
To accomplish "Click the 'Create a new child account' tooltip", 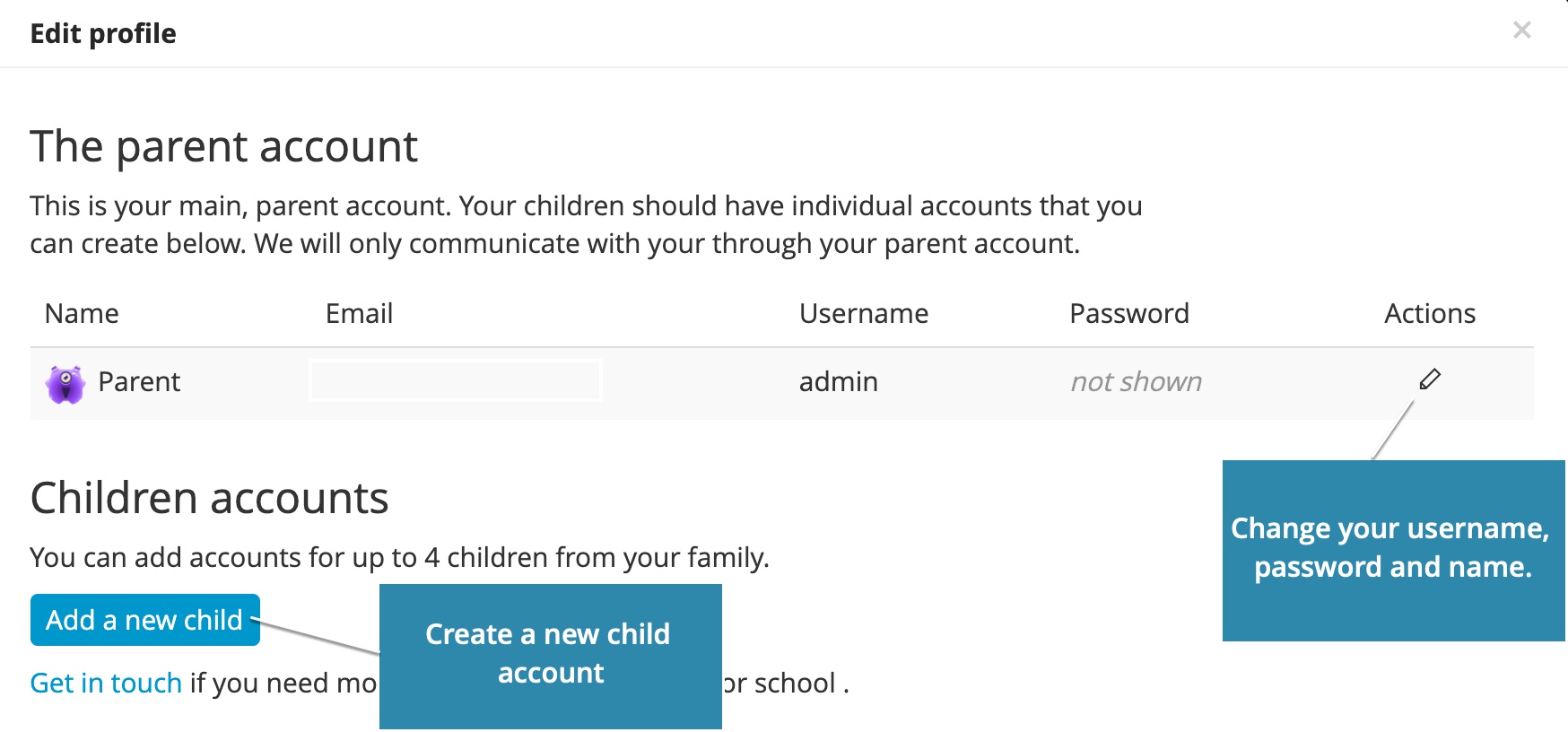I will [x=550, y=655].
